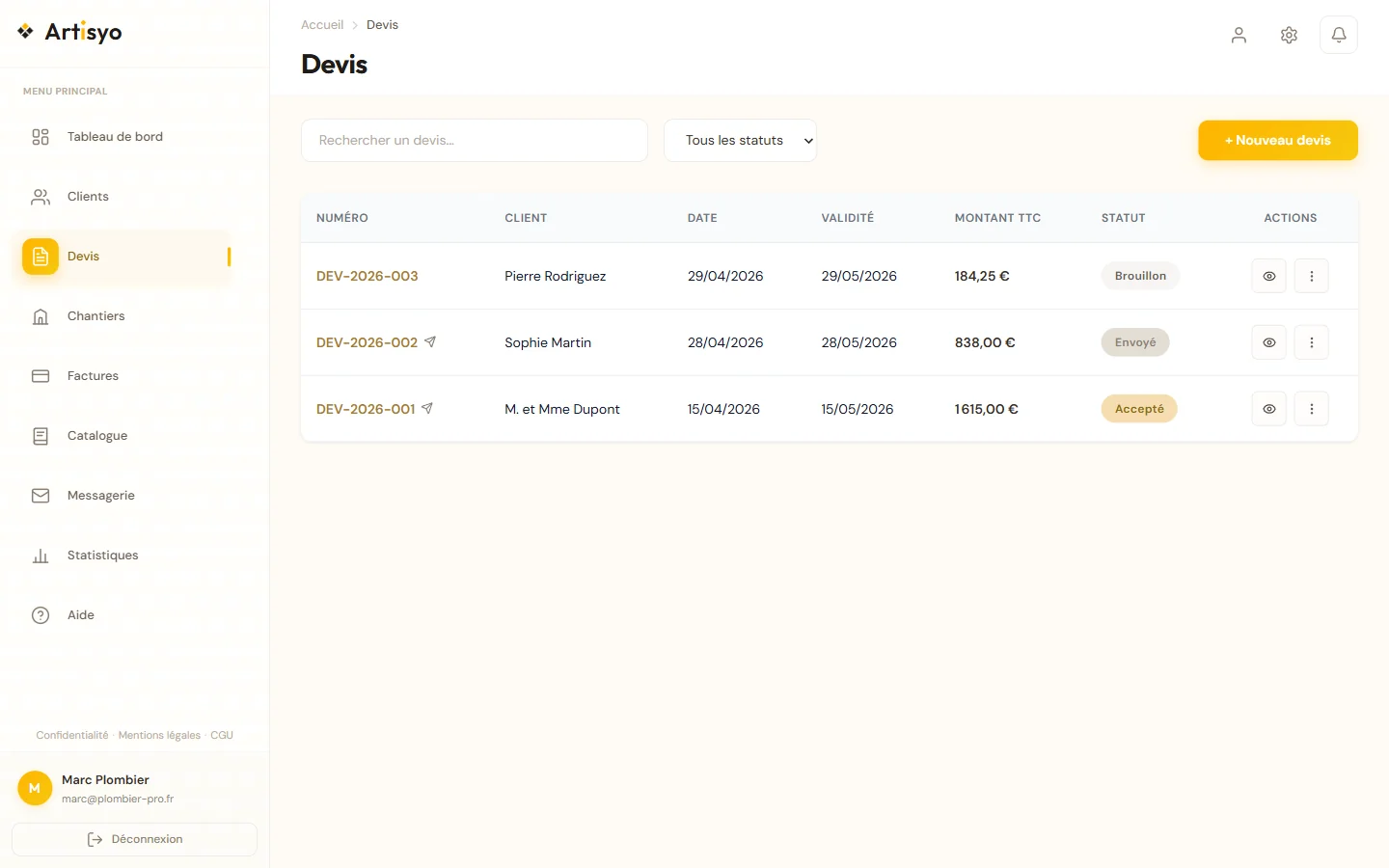Click the Catalogue list icon

click(x=41, y=436)
